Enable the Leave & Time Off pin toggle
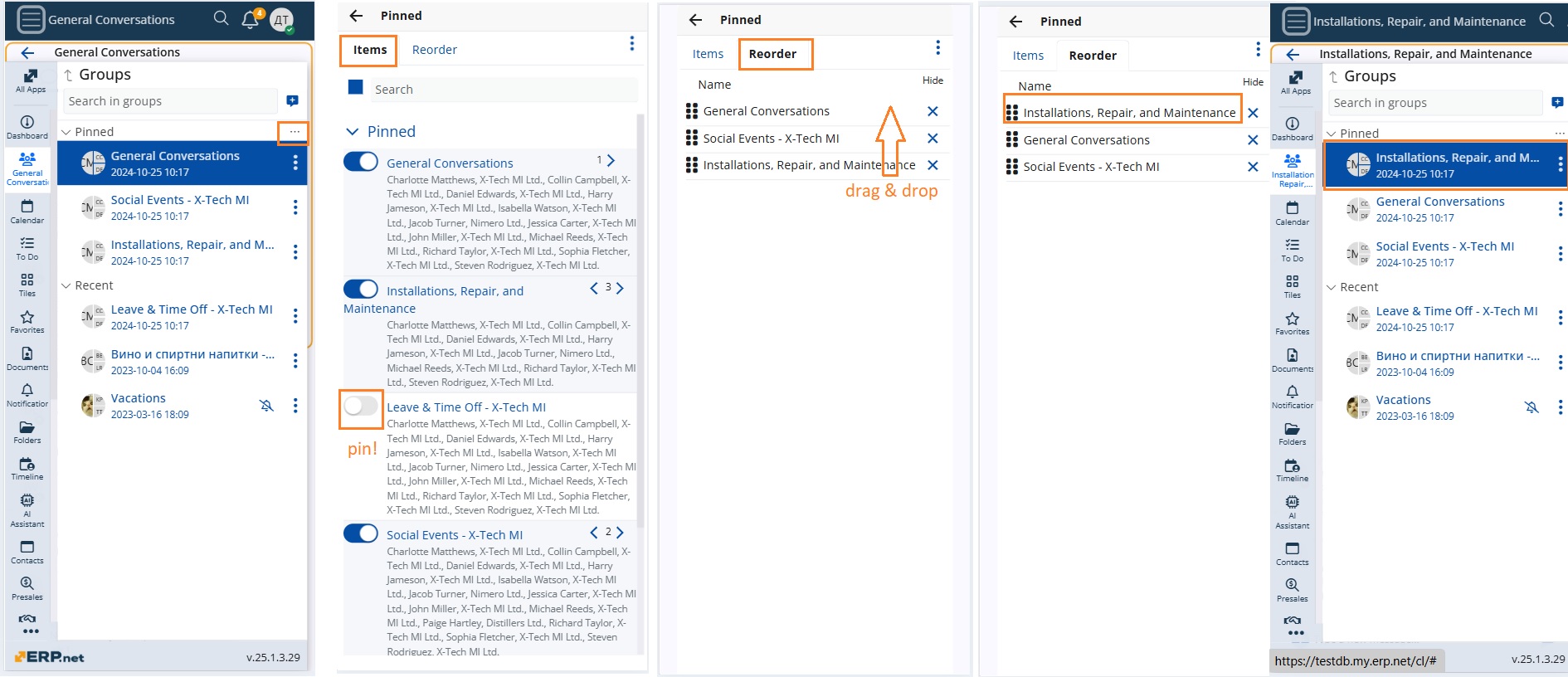Screen dimensions: 1568x677 pyautogui.click(x=361, y=406)
